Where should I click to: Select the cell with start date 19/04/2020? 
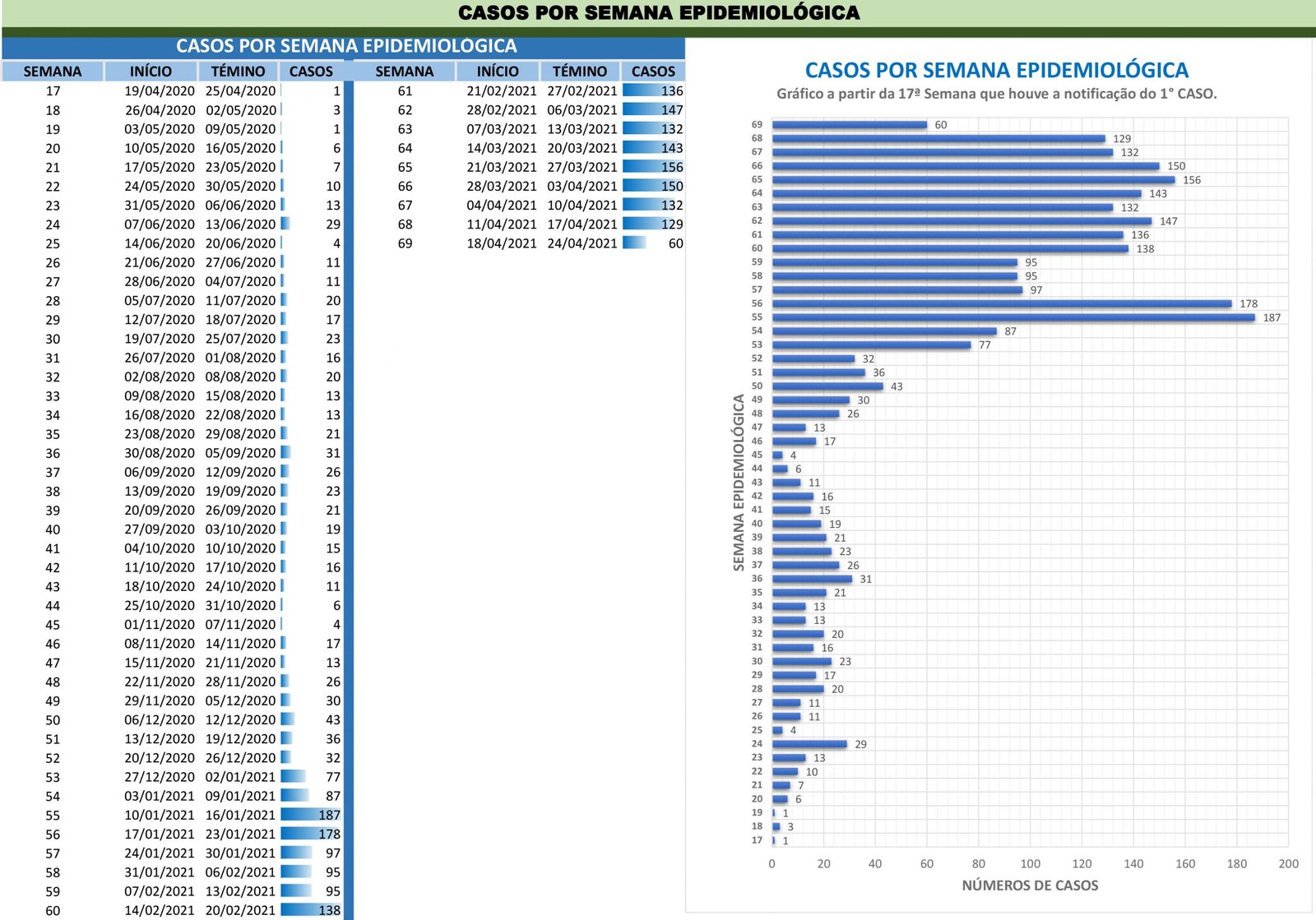[160, 91]
